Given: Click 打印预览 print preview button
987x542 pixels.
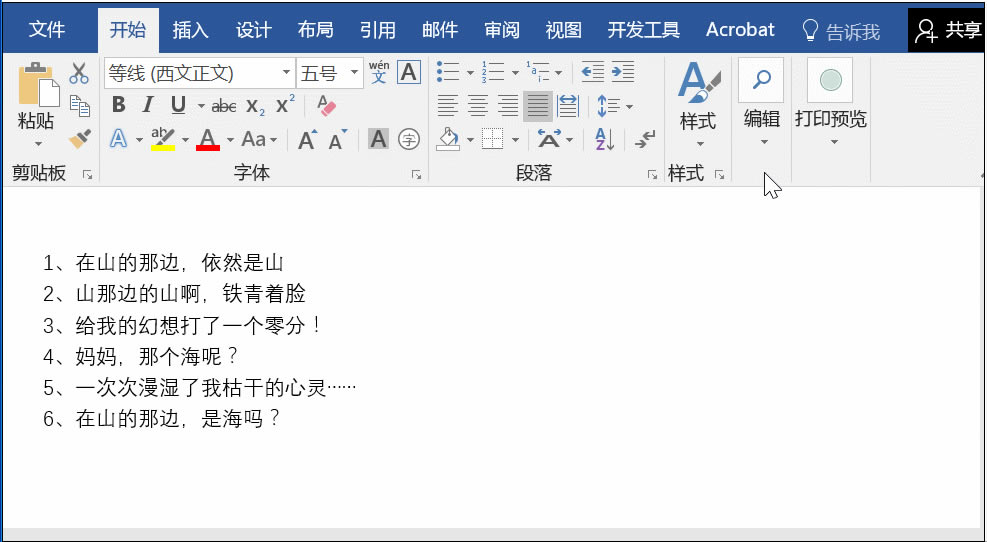Looking at the screenshot, I should (831, 102).
